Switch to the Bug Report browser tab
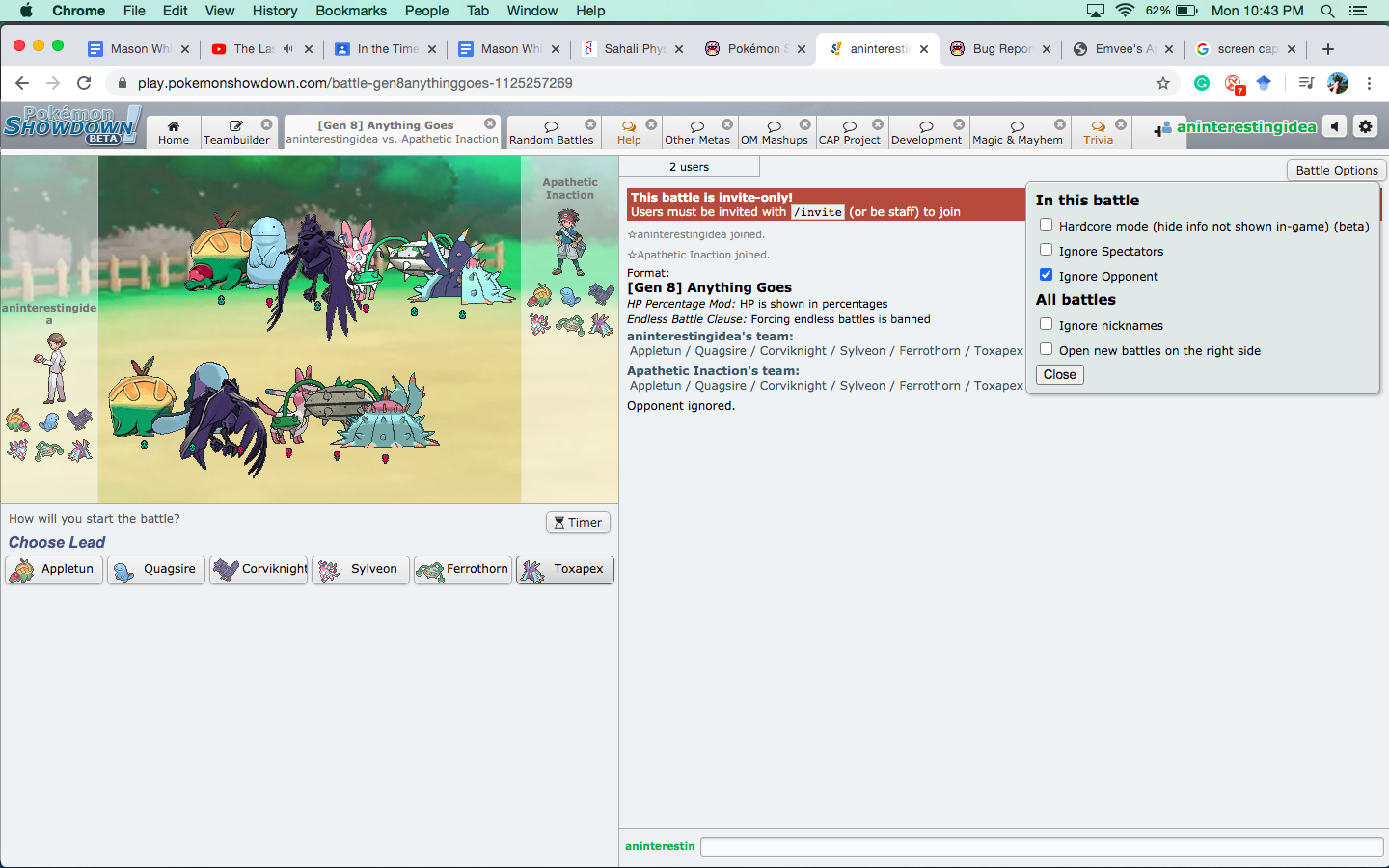1389x868 pixels. 999,48
